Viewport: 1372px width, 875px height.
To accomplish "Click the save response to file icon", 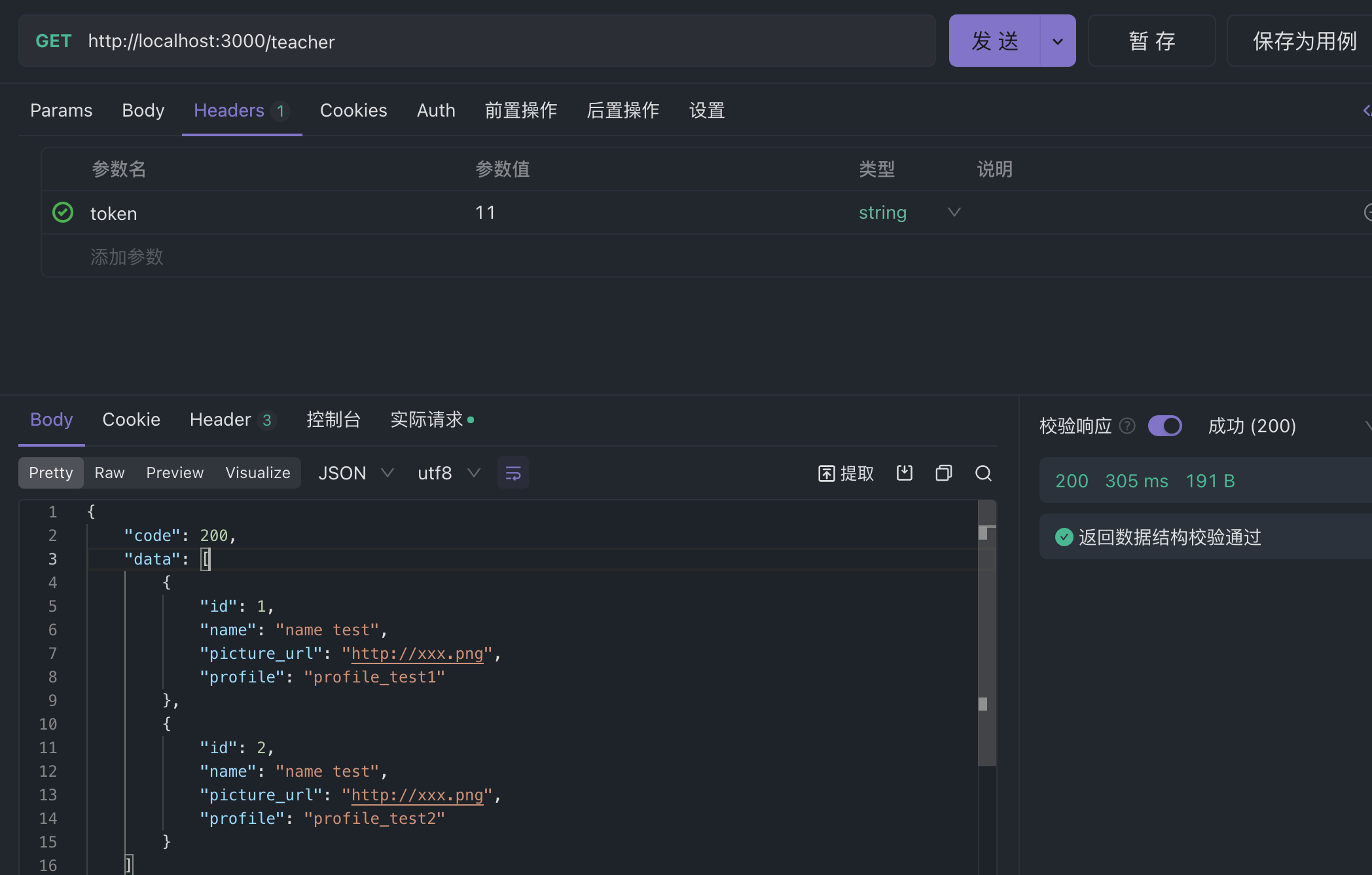I will coord(904,473).
